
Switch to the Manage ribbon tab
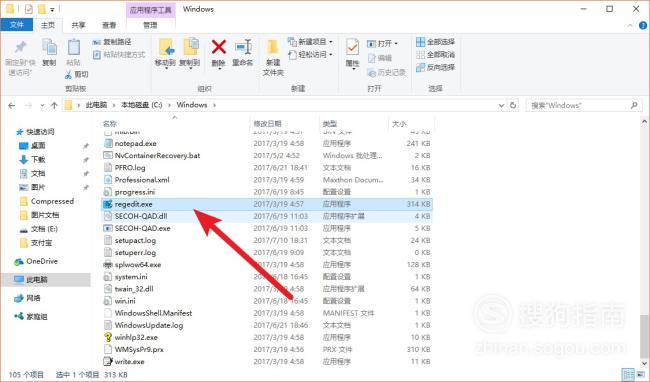point(150,25)
